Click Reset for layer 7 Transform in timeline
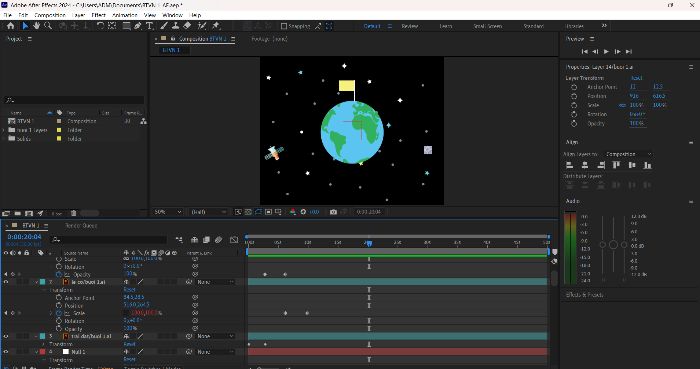The height and width of the screenshot is (369, 700). (129, 290)
